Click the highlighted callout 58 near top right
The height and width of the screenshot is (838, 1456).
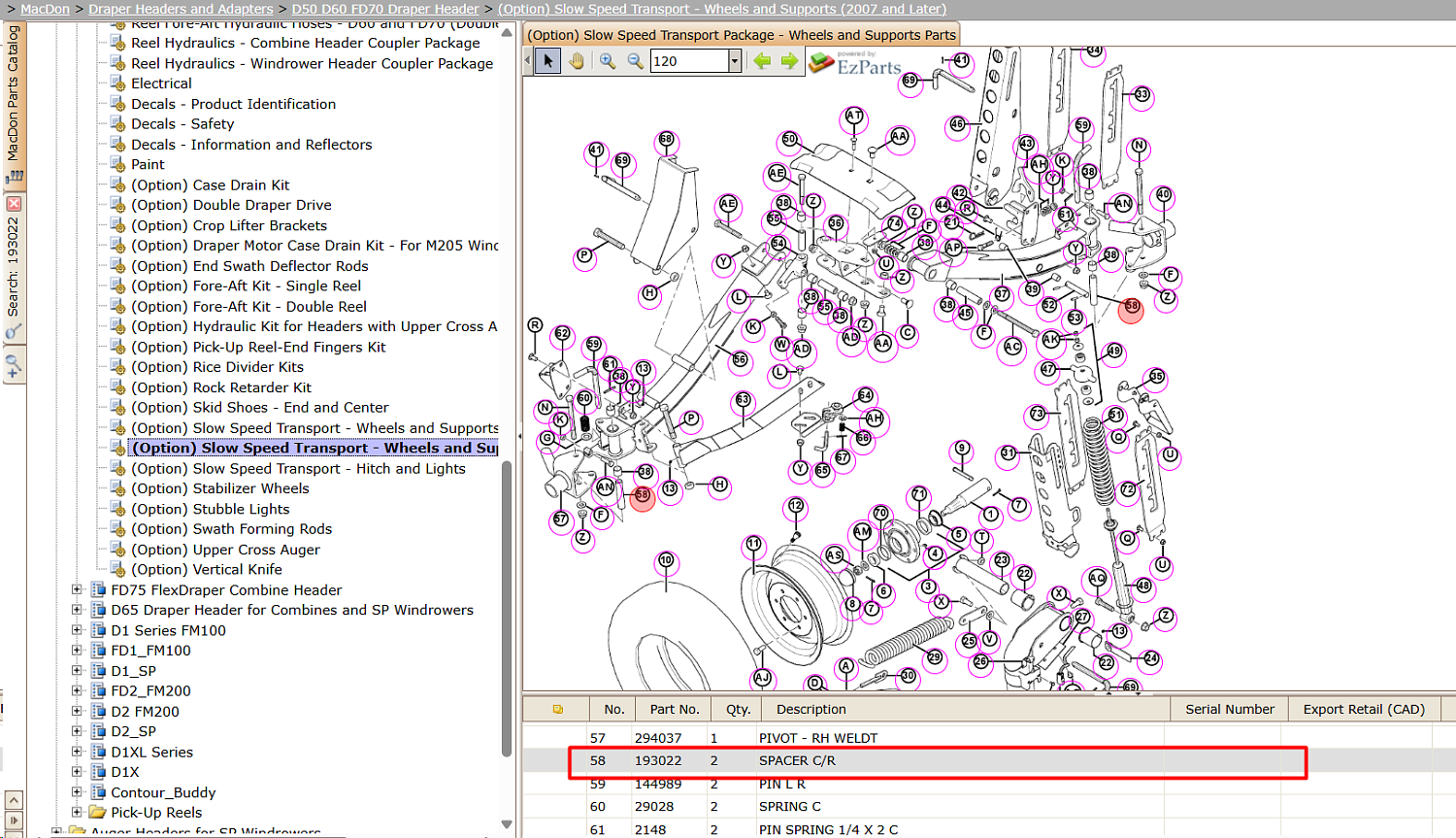[1131, 310]
